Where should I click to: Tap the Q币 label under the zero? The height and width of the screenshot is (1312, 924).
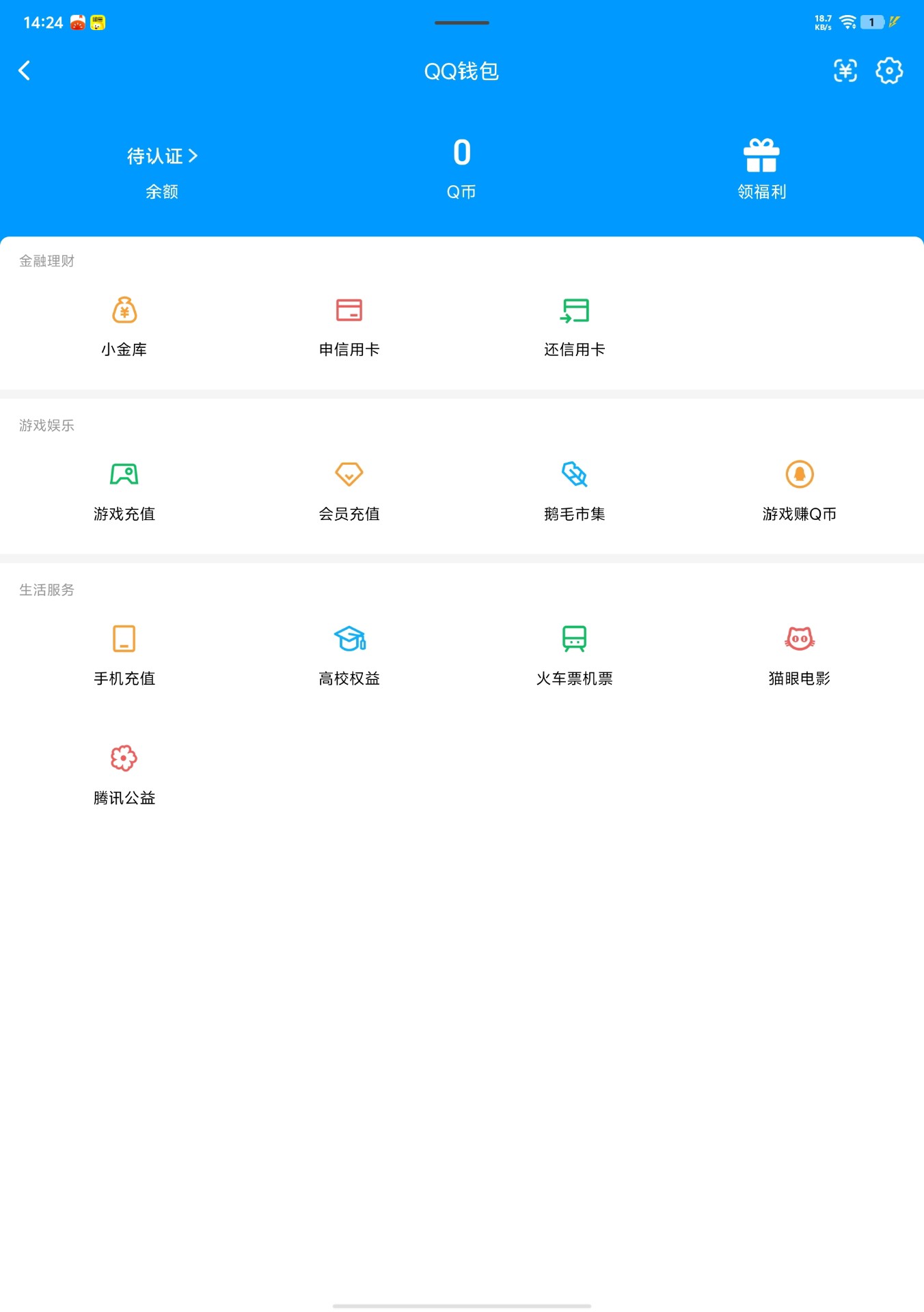click(x=462, y=192)
